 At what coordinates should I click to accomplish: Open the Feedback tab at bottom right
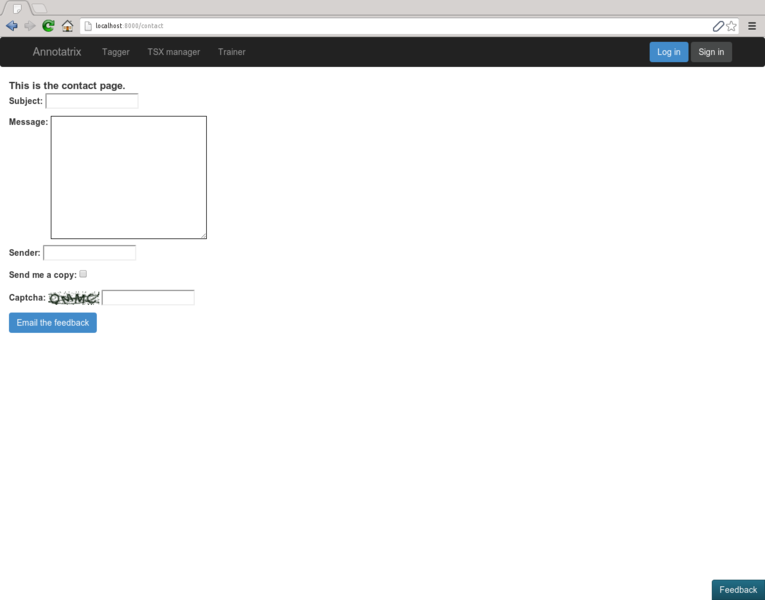coord(738,590)
